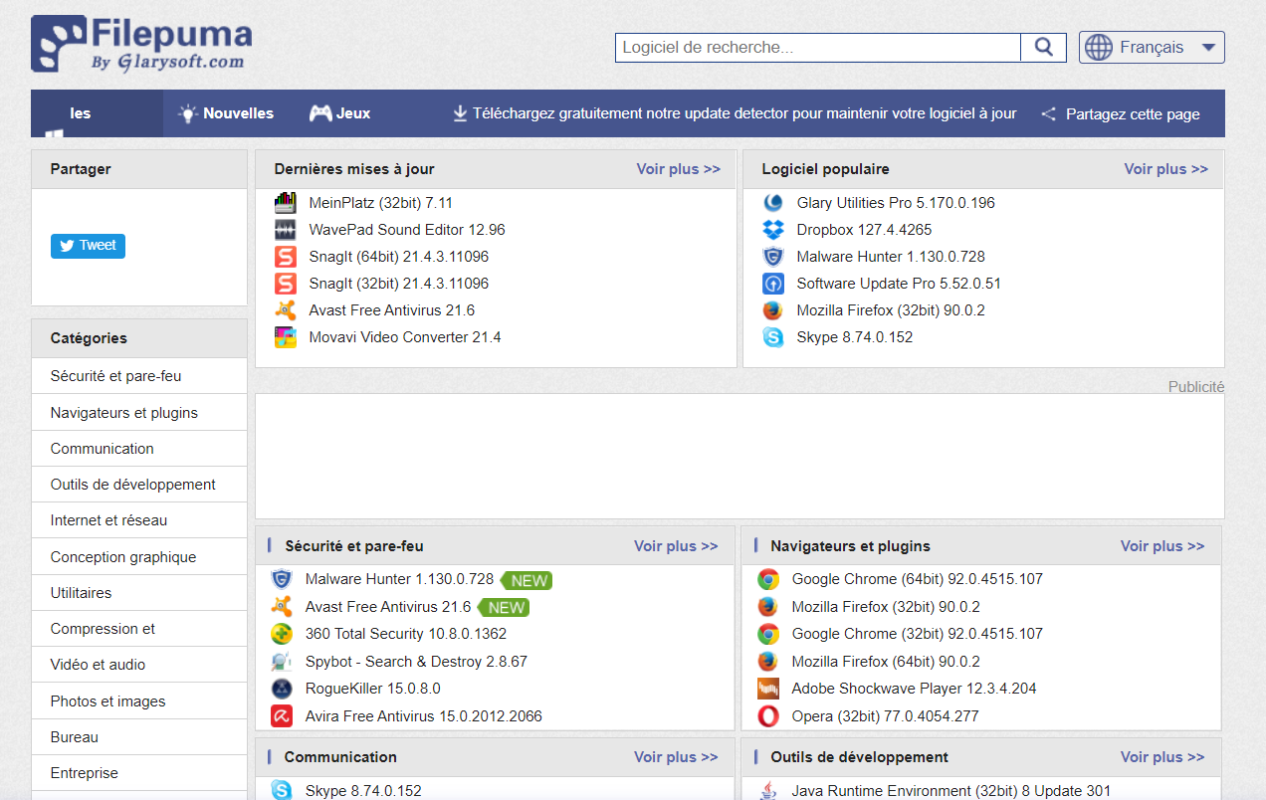1266x800 pixels.
Task: Click the 360 Total Security icon
Action: pos(281,634)
